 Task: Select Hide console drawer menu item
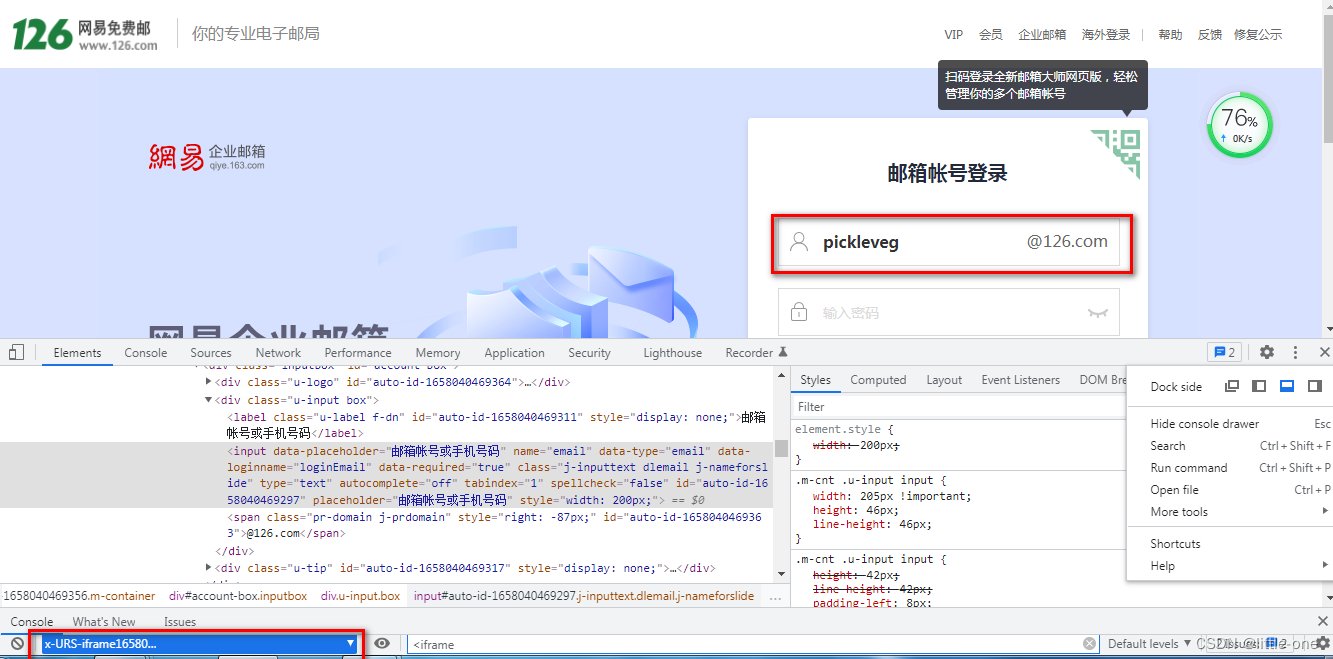1238,424
